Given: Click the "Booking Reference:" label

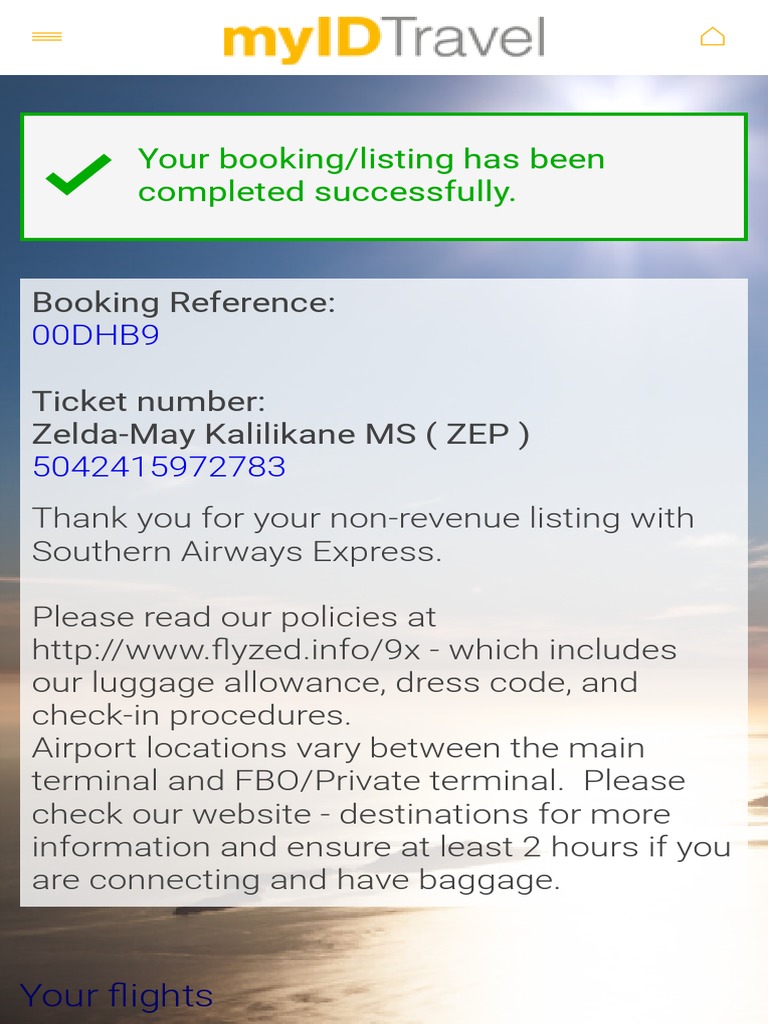Looking at the screenshot, I should 184,302.
